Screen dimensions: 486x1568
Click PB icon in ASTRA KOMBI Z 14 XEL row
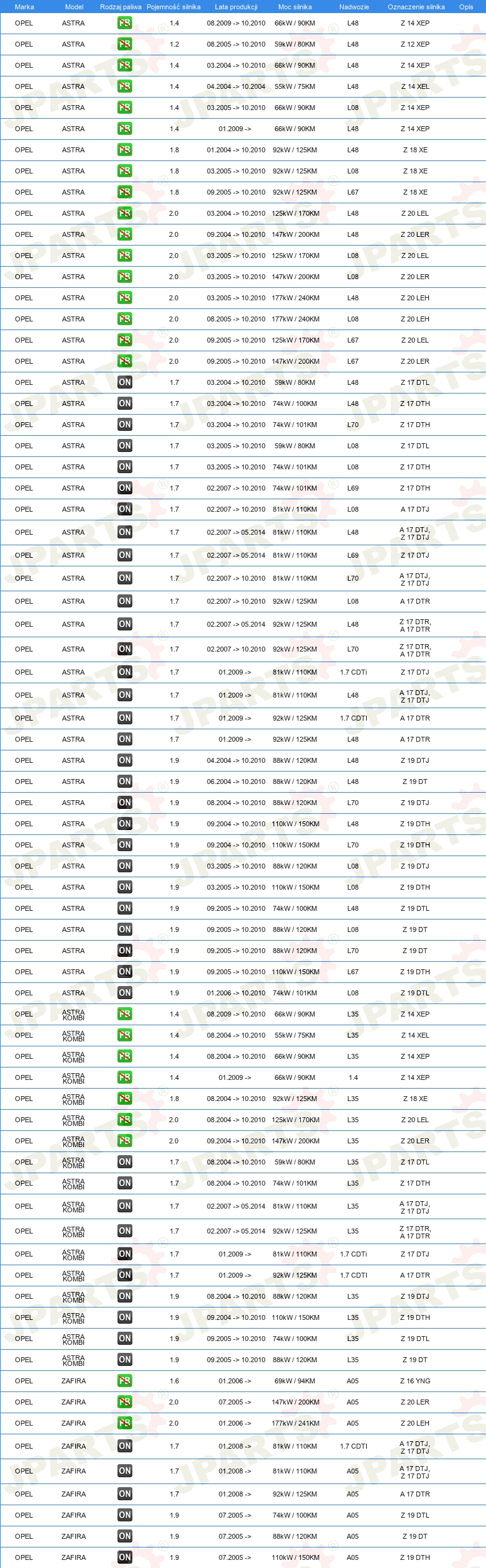tap(124, 1035)
